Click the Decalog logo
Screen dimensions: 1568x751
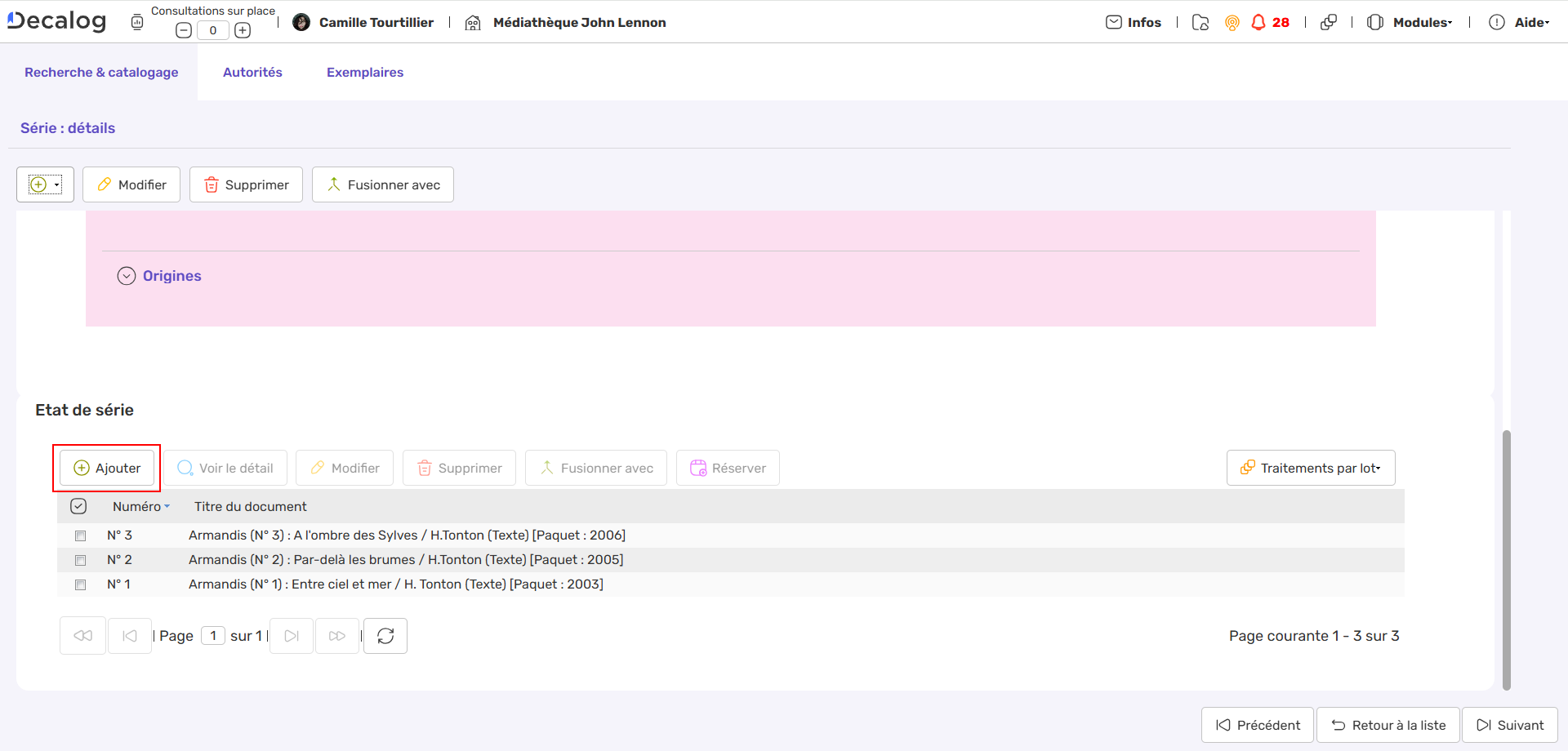pyautogui.click(x=56, y=20)
